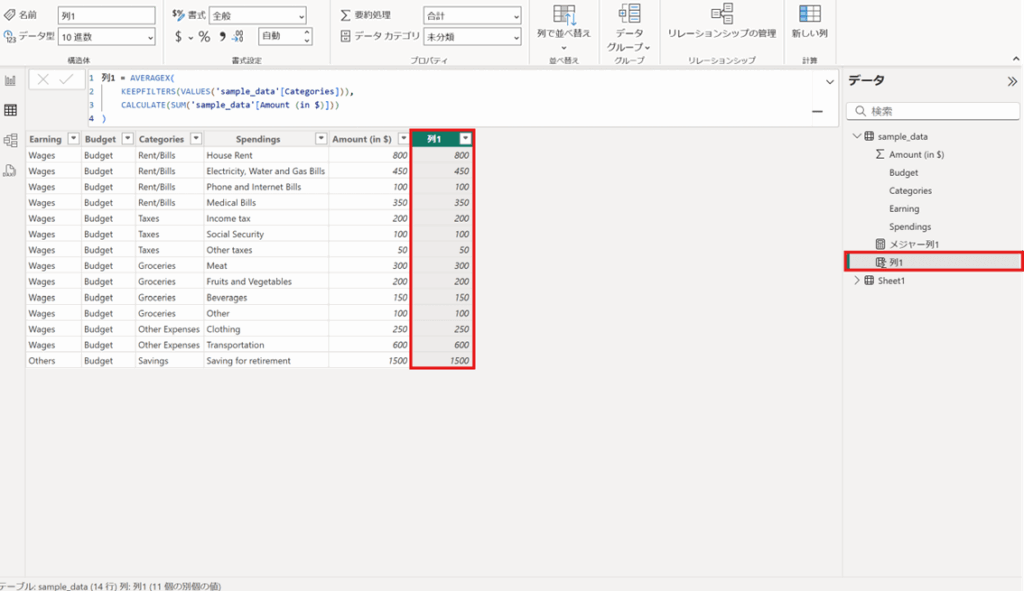Switch to Report view in left sidebar
Image resolution: width=1024 pixels, height=591 pixels.
(x=11, y=80)
